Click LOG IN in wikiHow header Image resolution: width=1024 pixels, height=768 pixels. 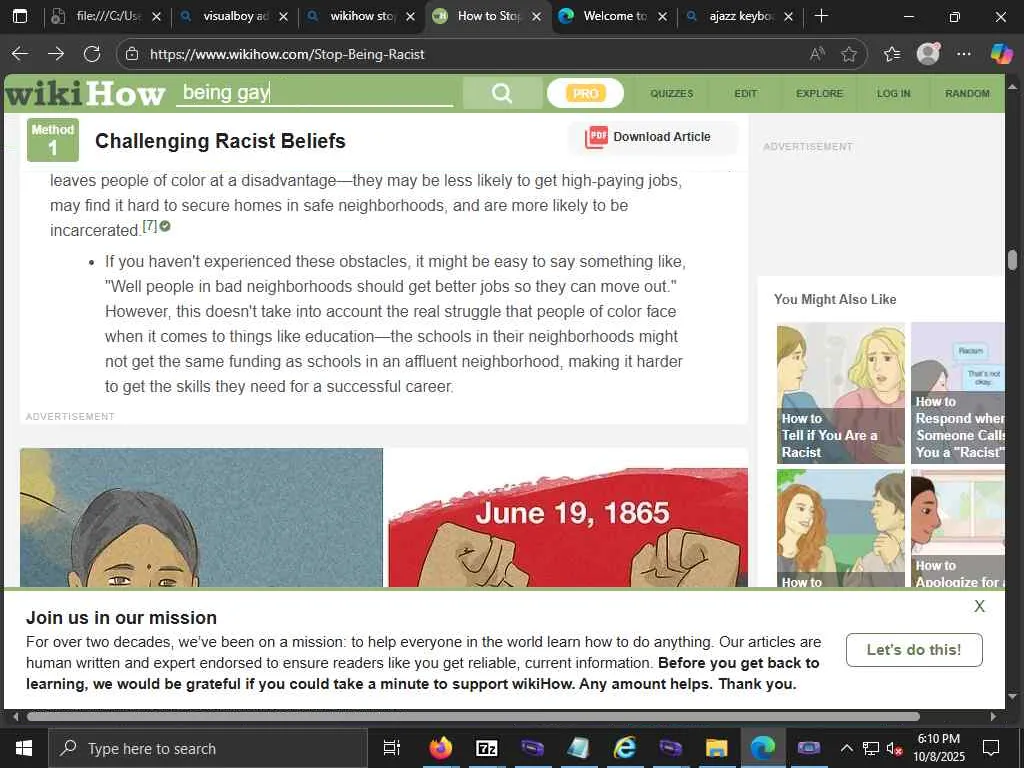tap(893, 93)
